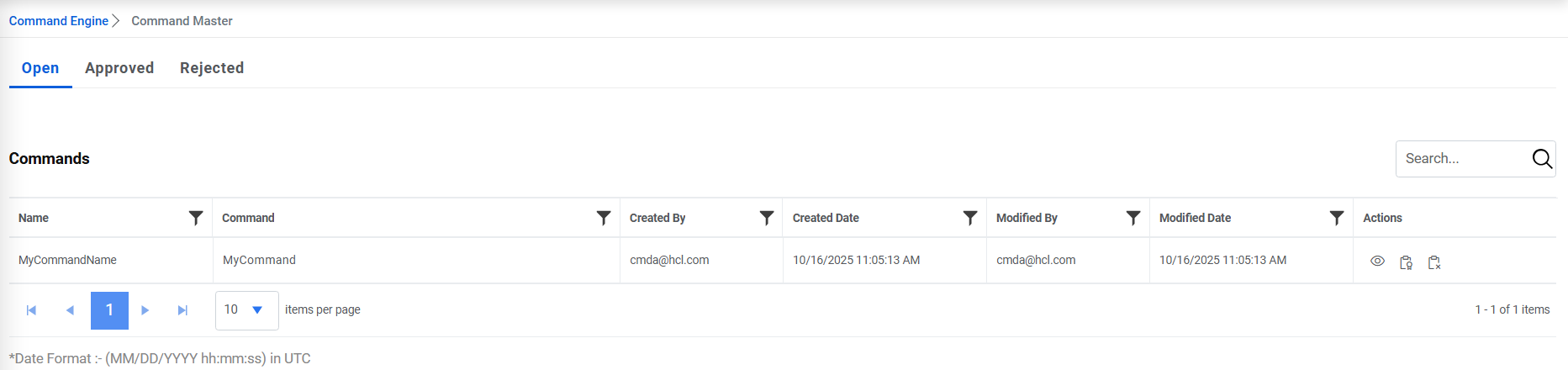The width and height of the screenshot is (1568, 370).
Task: Click page 1 pagination button
Action: tap(109, 310)
